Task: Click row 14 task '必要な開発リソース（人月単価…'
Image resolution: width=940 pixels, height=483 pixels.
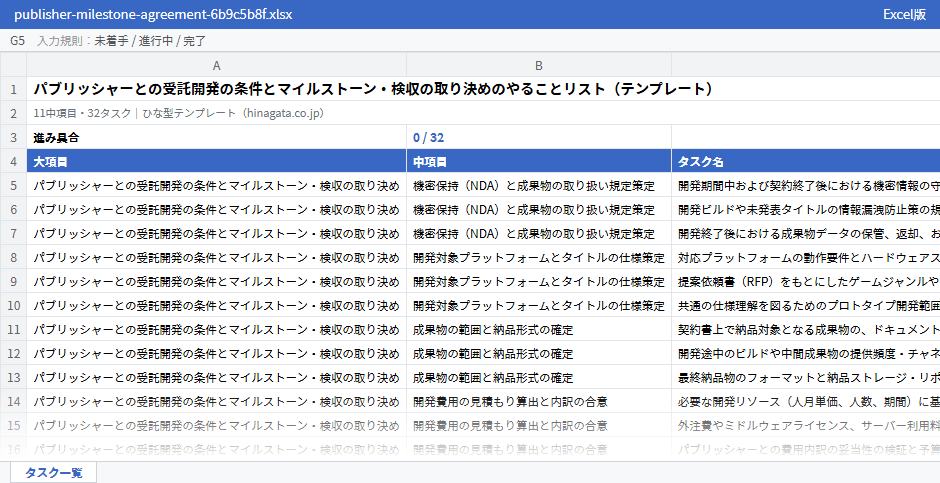Action: click(806, 401)
